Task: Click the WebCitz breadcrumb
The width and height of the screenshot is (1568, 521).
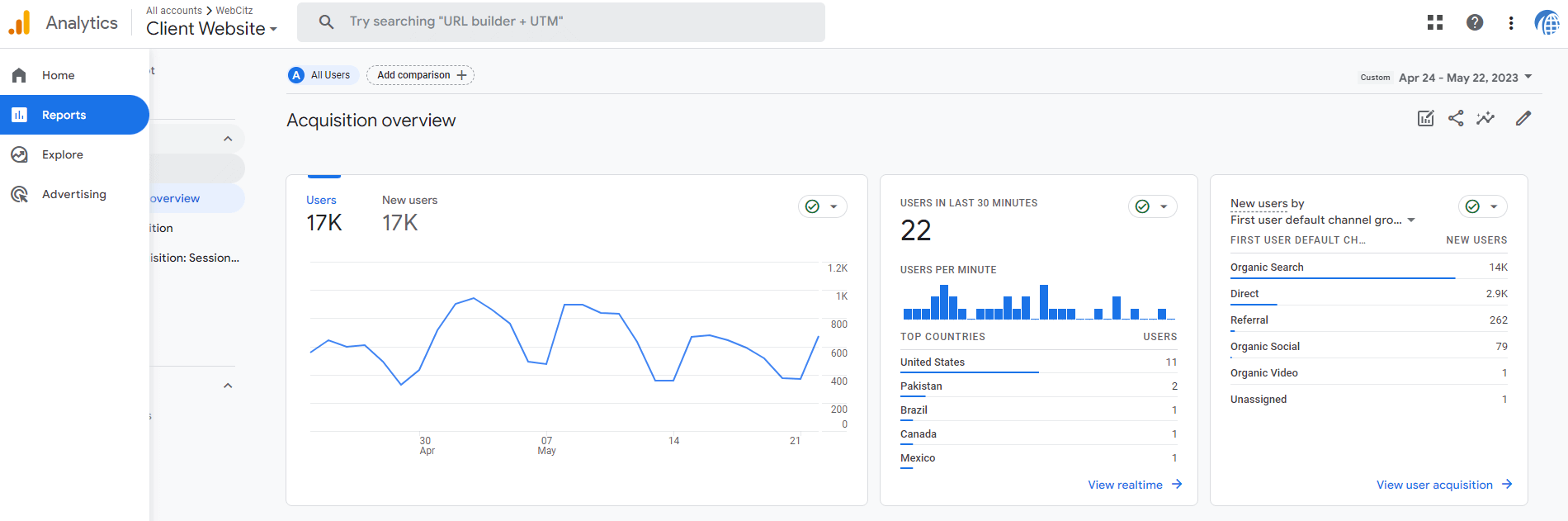Action: [x=234, y=11]
